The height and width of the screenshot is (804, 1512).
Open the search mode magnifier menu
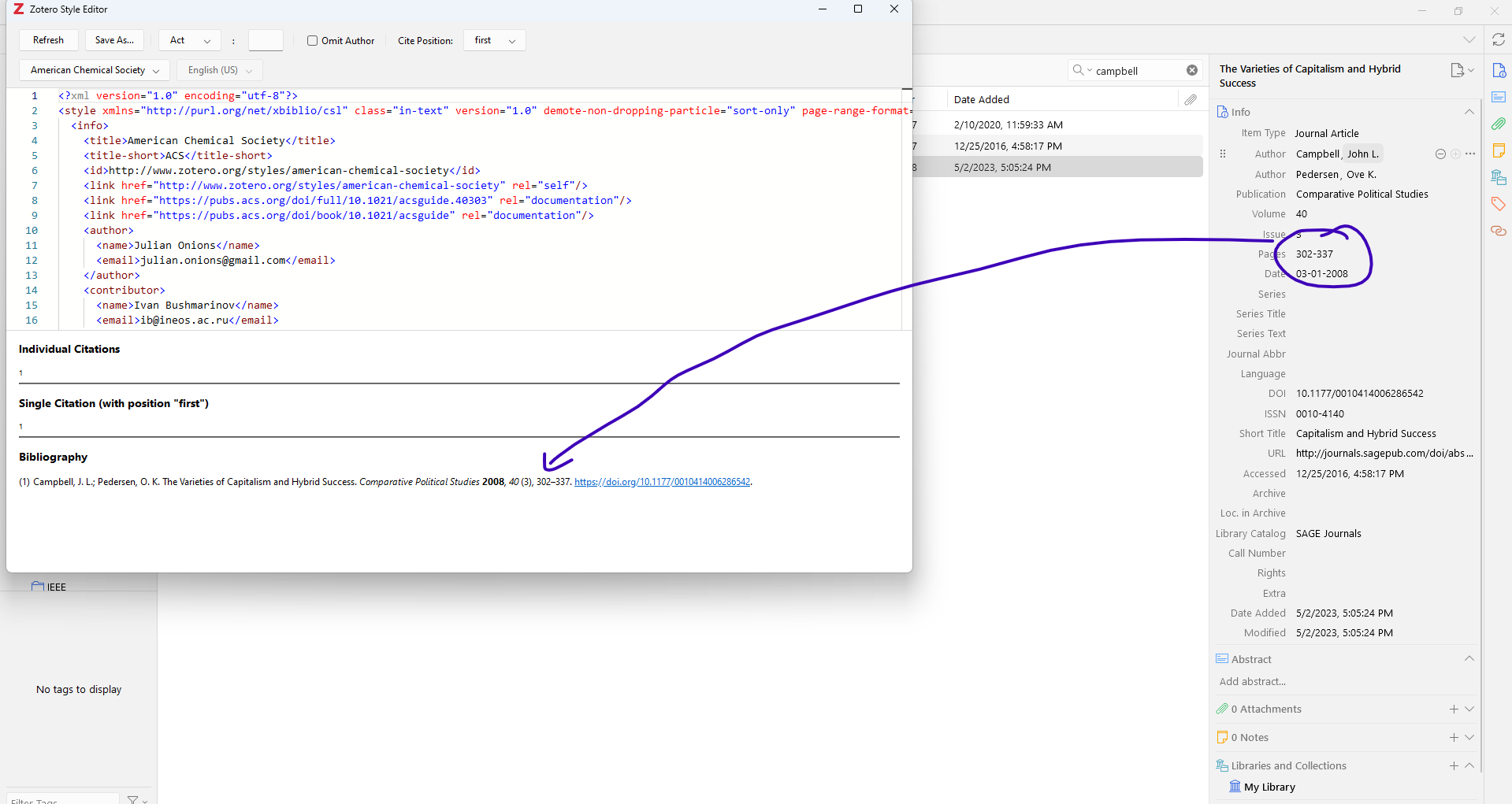pos(1082,70)
